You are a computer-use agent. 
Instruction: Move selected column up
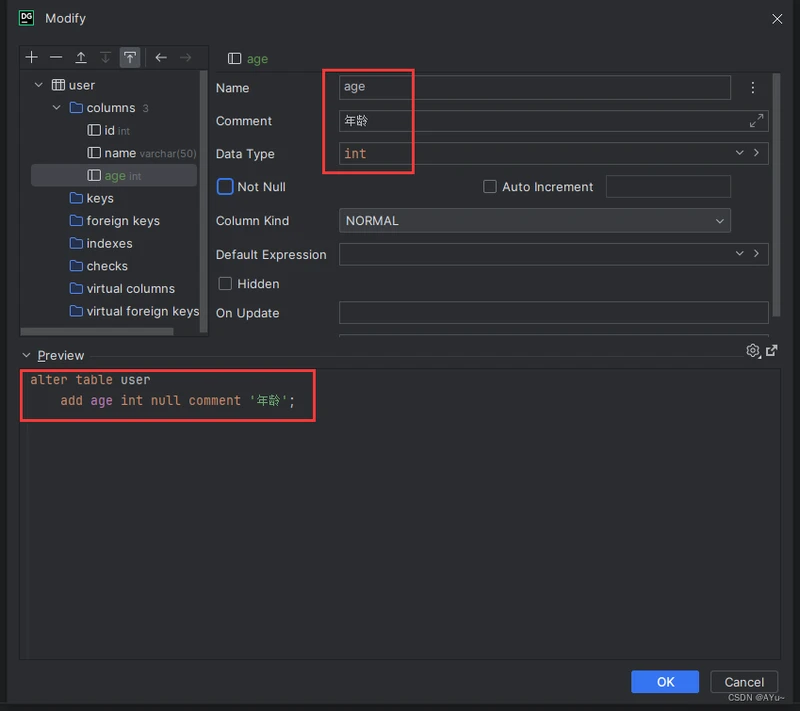point(81,57)
